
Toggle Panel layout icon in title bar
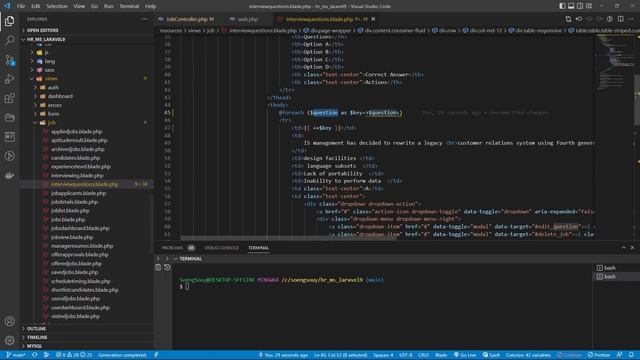click(x=571, y=6)
